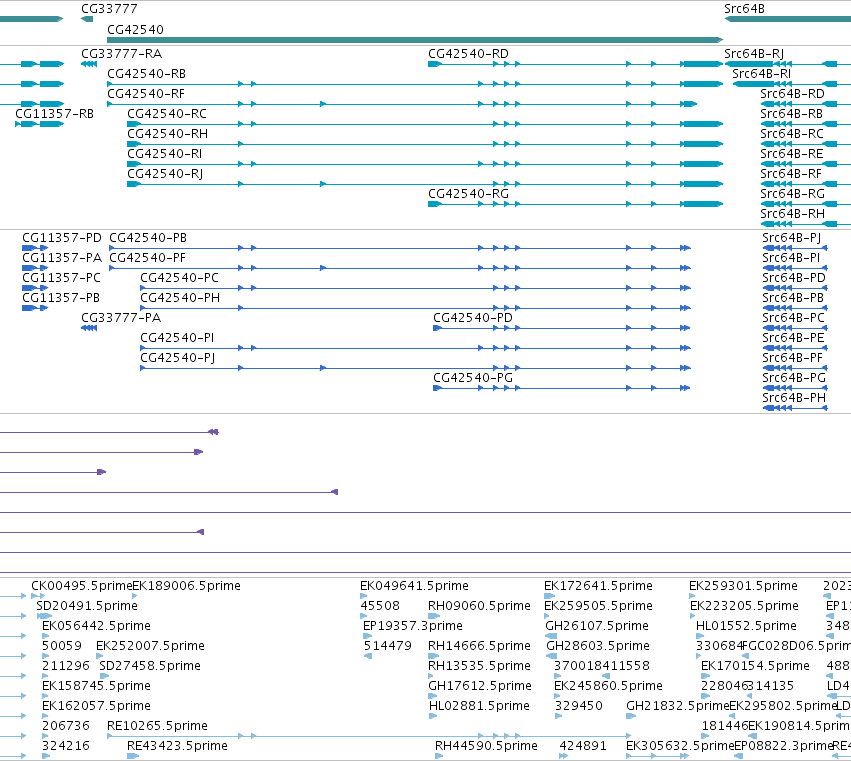Click protein label CG42540-PC
The width and height of the screenshot is (851, 761).
click(x=179, y=278)
